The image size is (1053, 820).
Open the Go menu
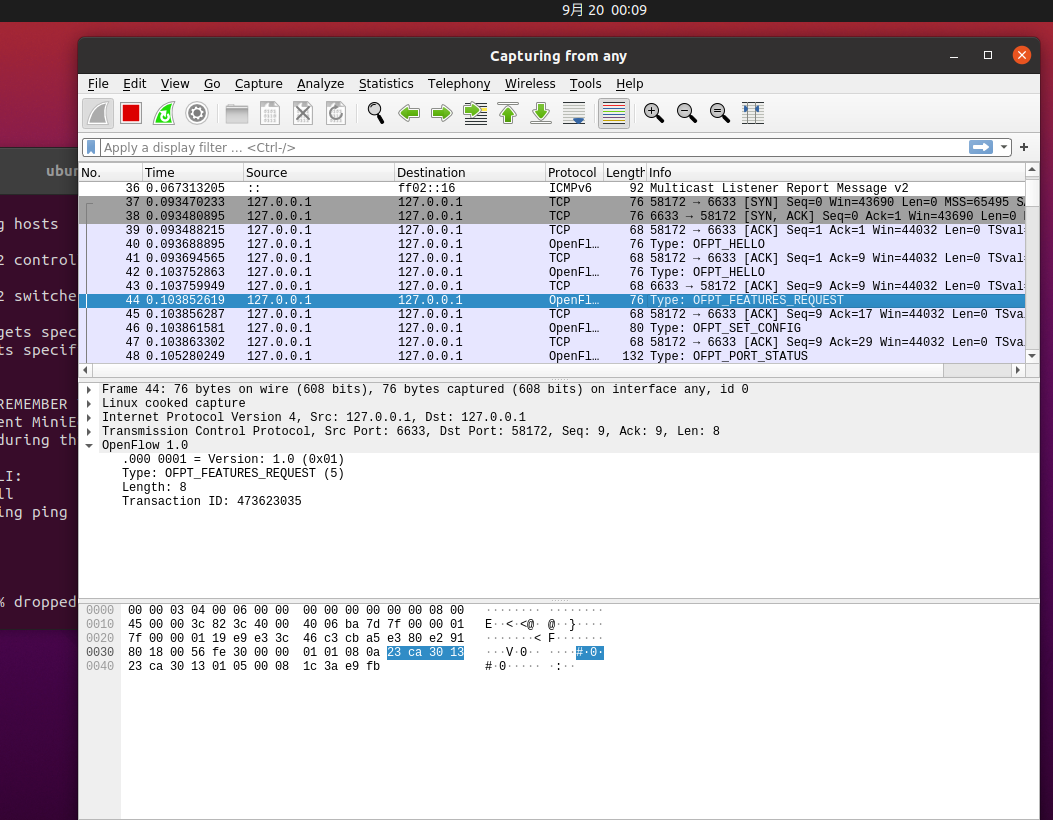[x=212, y=83]
